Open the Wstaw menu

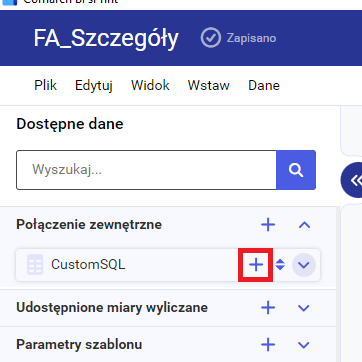click(x=209, y=85)
